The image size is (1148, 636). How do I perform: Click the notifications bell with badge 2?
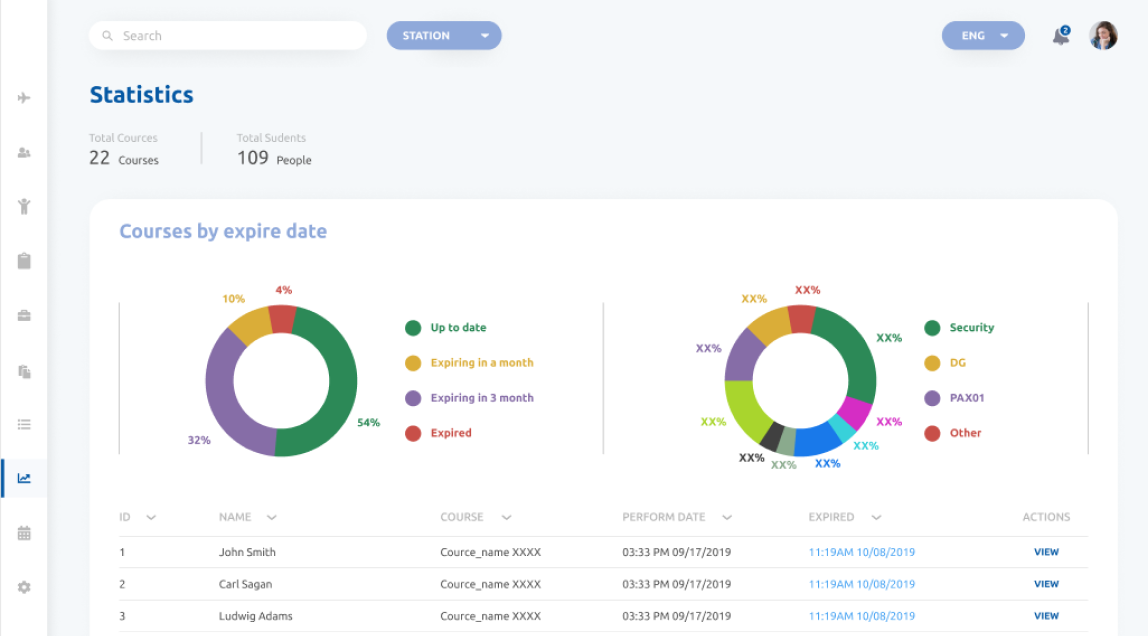pos(1060,35)
